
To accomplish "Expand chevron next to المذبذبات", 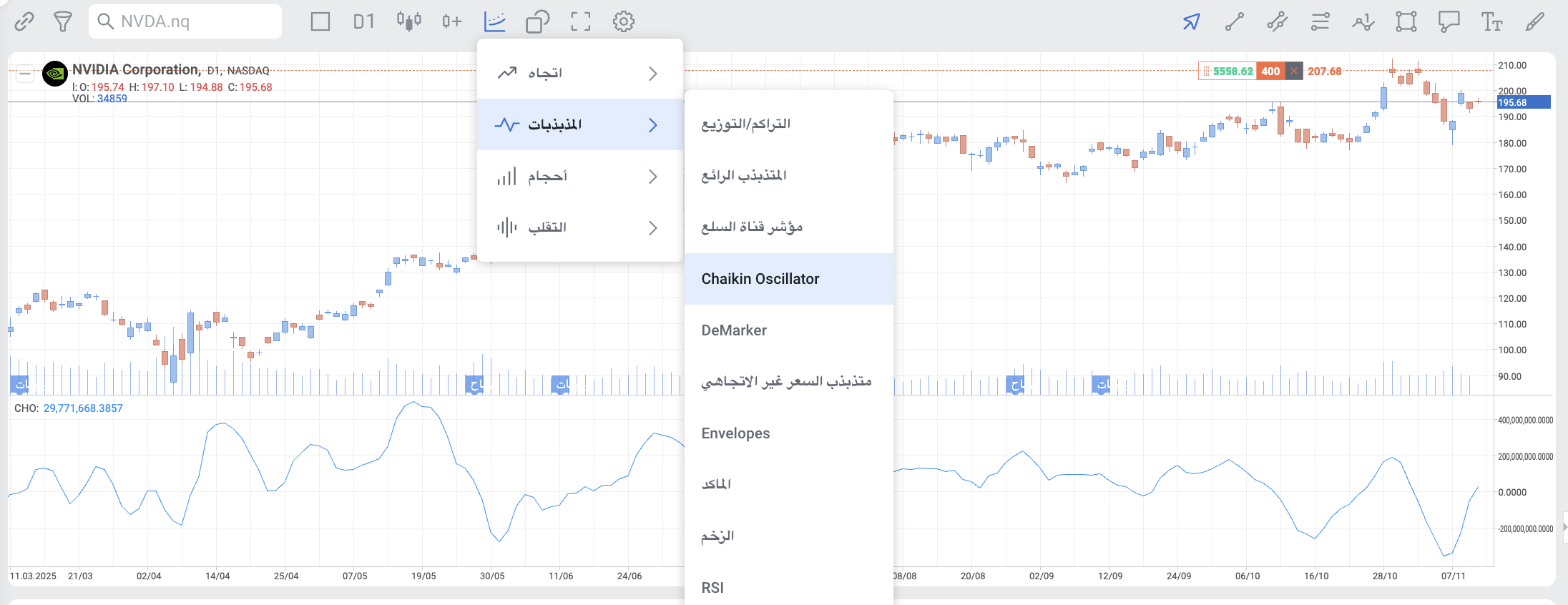I will 653,124.
